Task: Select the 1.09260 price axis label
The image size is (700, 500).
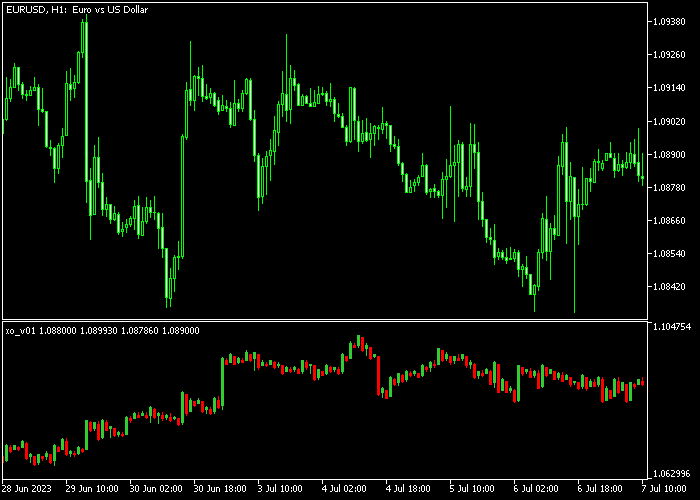Action: click(669, 54)
